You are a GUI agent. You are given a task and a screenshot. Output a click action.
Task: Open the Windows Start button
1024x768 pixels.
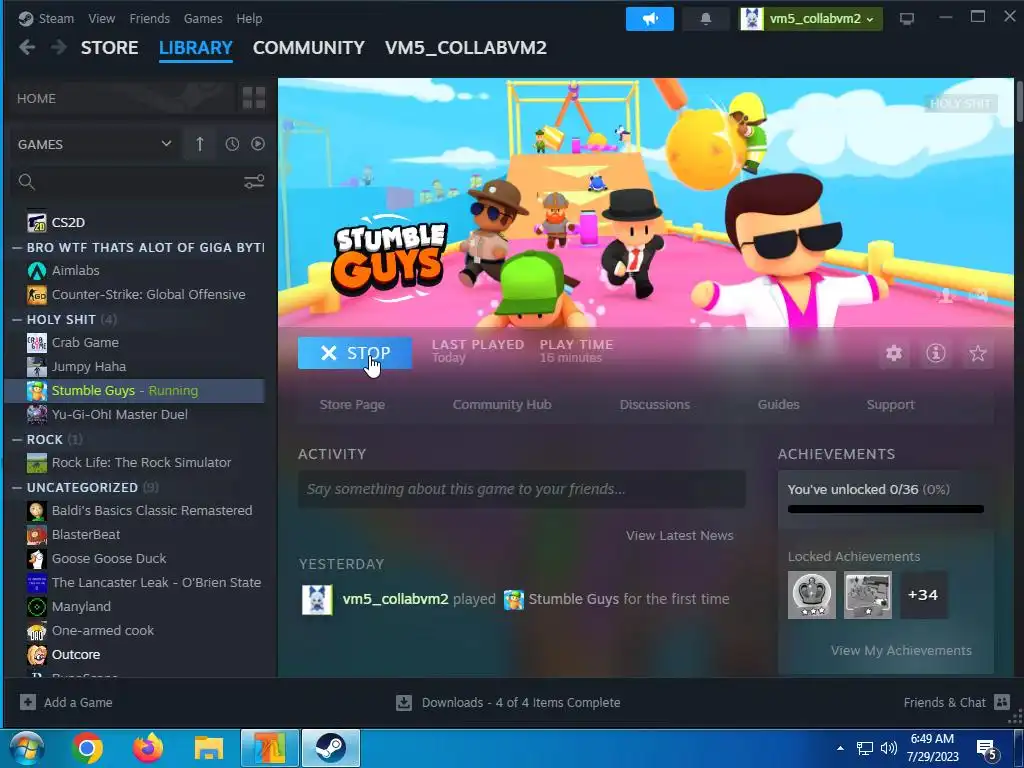point(27,748)
